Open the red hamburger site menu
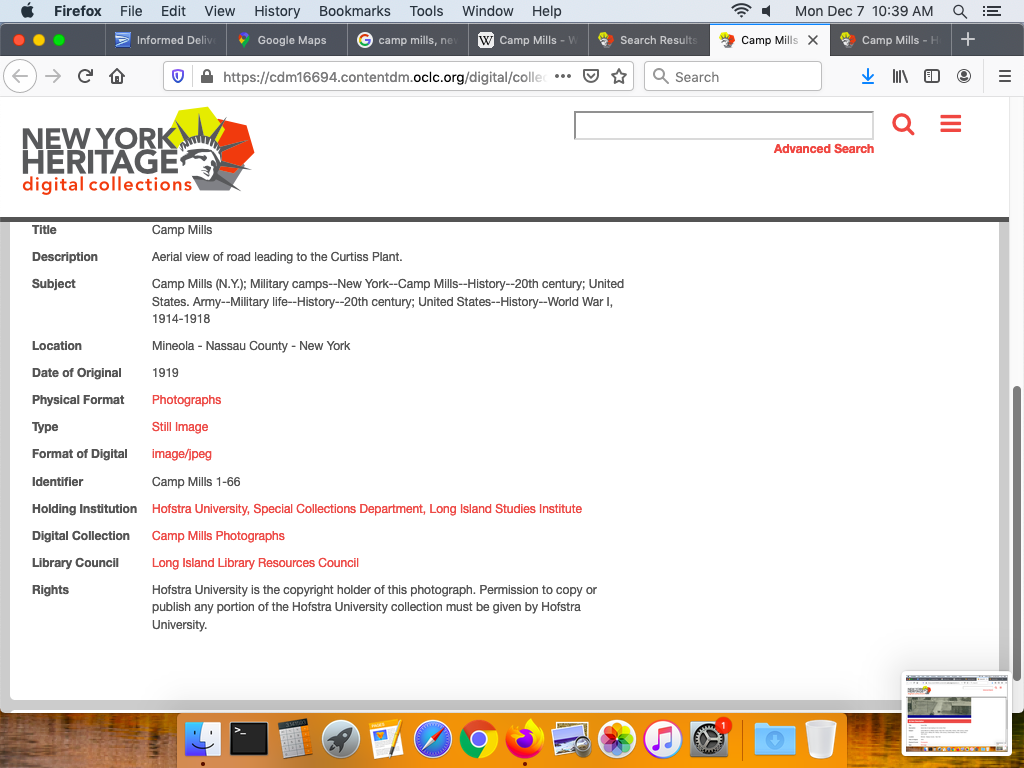Image resolution: width=1024 pixels, height=768 pixels. pyautogui.click(x=950, y=124)
